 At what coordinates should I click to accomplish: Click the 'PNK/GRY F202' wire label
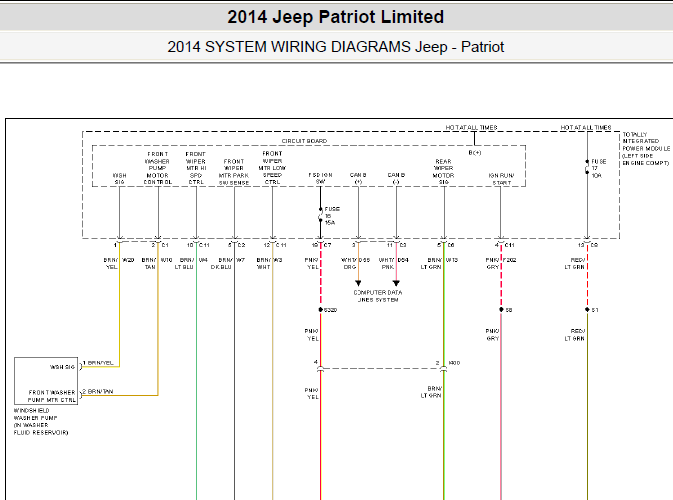[x=501, y=263]
